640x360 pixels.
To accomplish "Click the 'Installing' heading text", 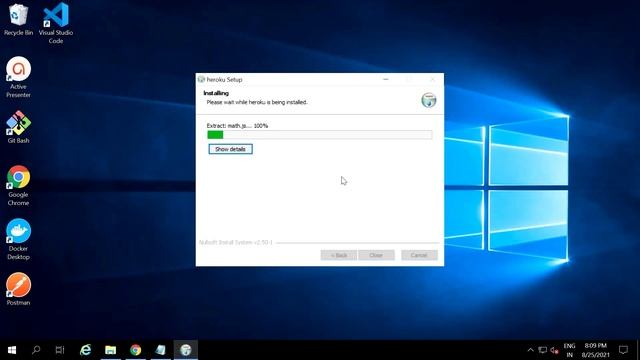I will coord(216,93).
